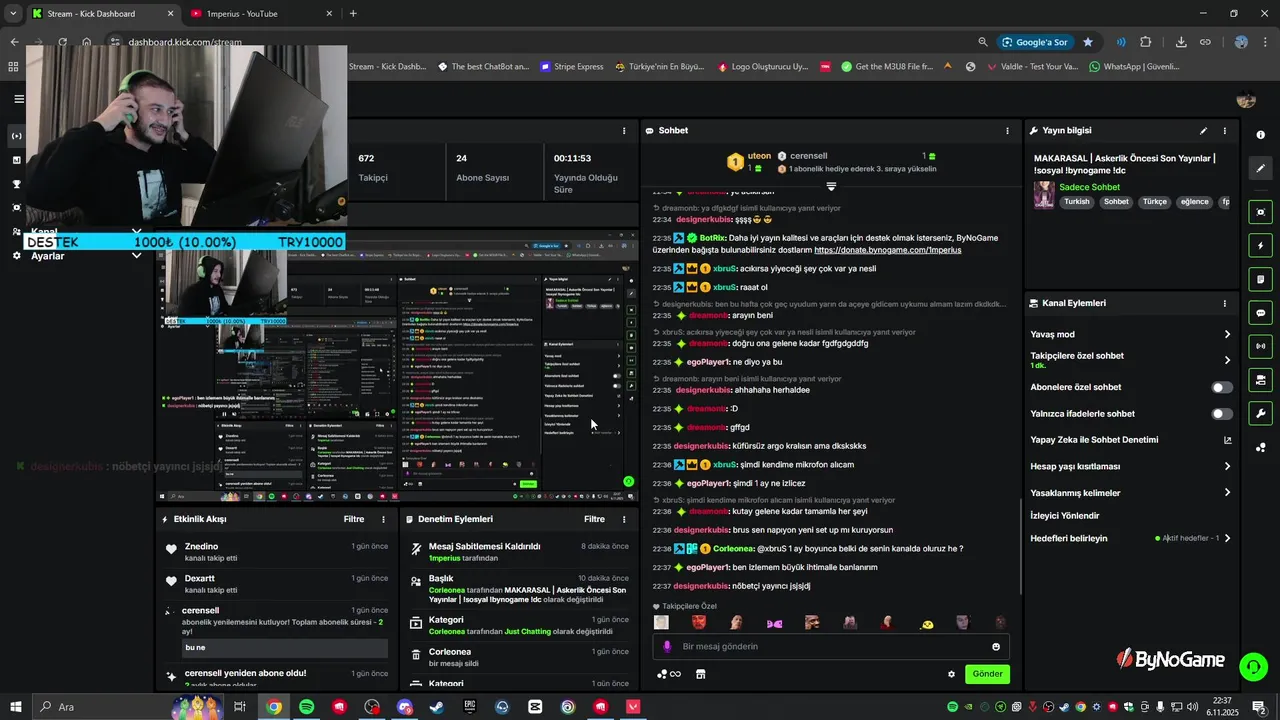Expand Yasaklanmış kelimeler options
This screenshot has width=1280, height=720.
1130,493
